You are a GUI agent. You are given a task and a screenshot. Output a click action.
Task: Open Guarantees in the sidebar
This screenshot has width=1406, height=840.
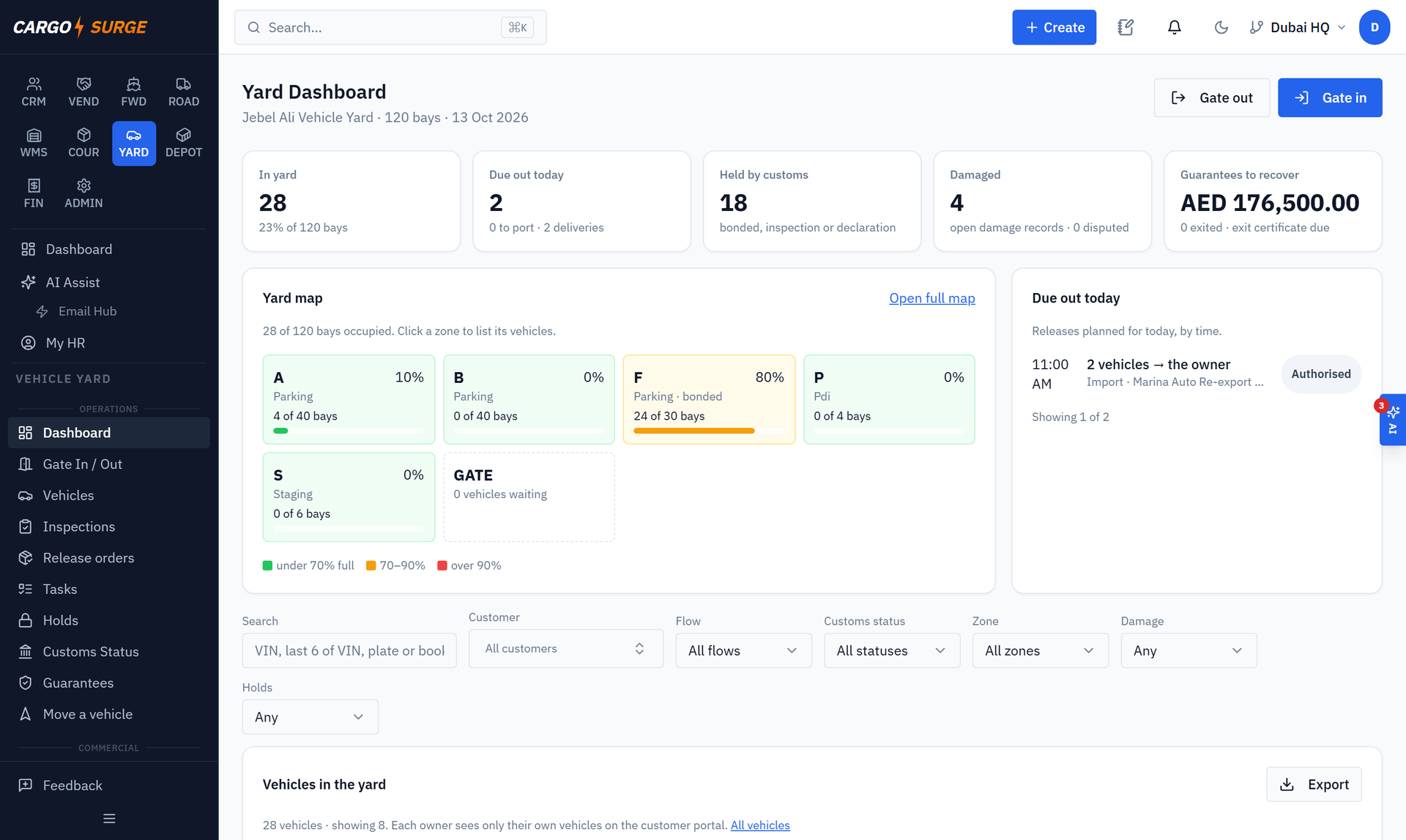coord(108,683)
